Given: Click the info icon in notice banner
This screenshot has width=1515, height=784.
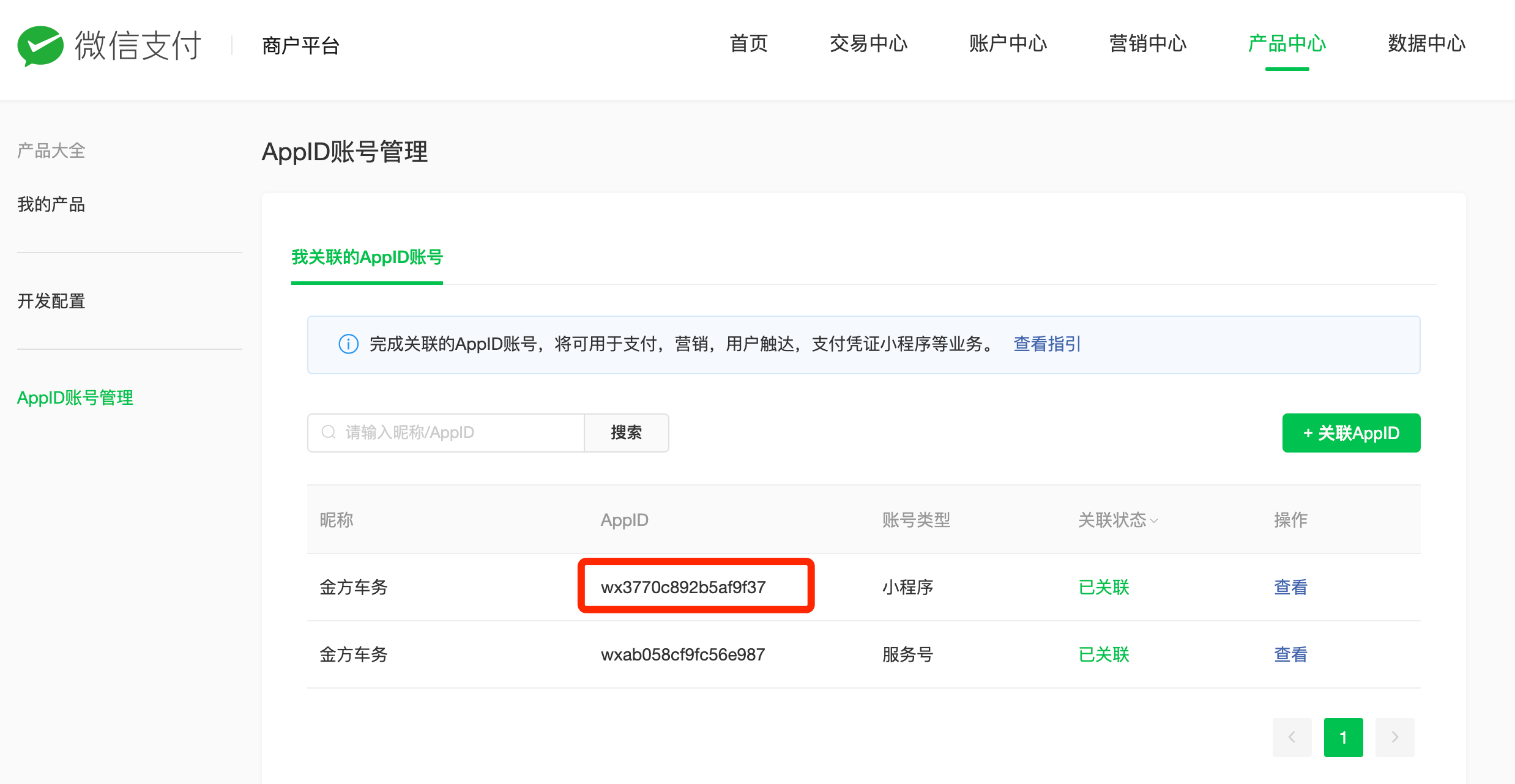Looking at the screenshot, I should click(x=348, y=344).
